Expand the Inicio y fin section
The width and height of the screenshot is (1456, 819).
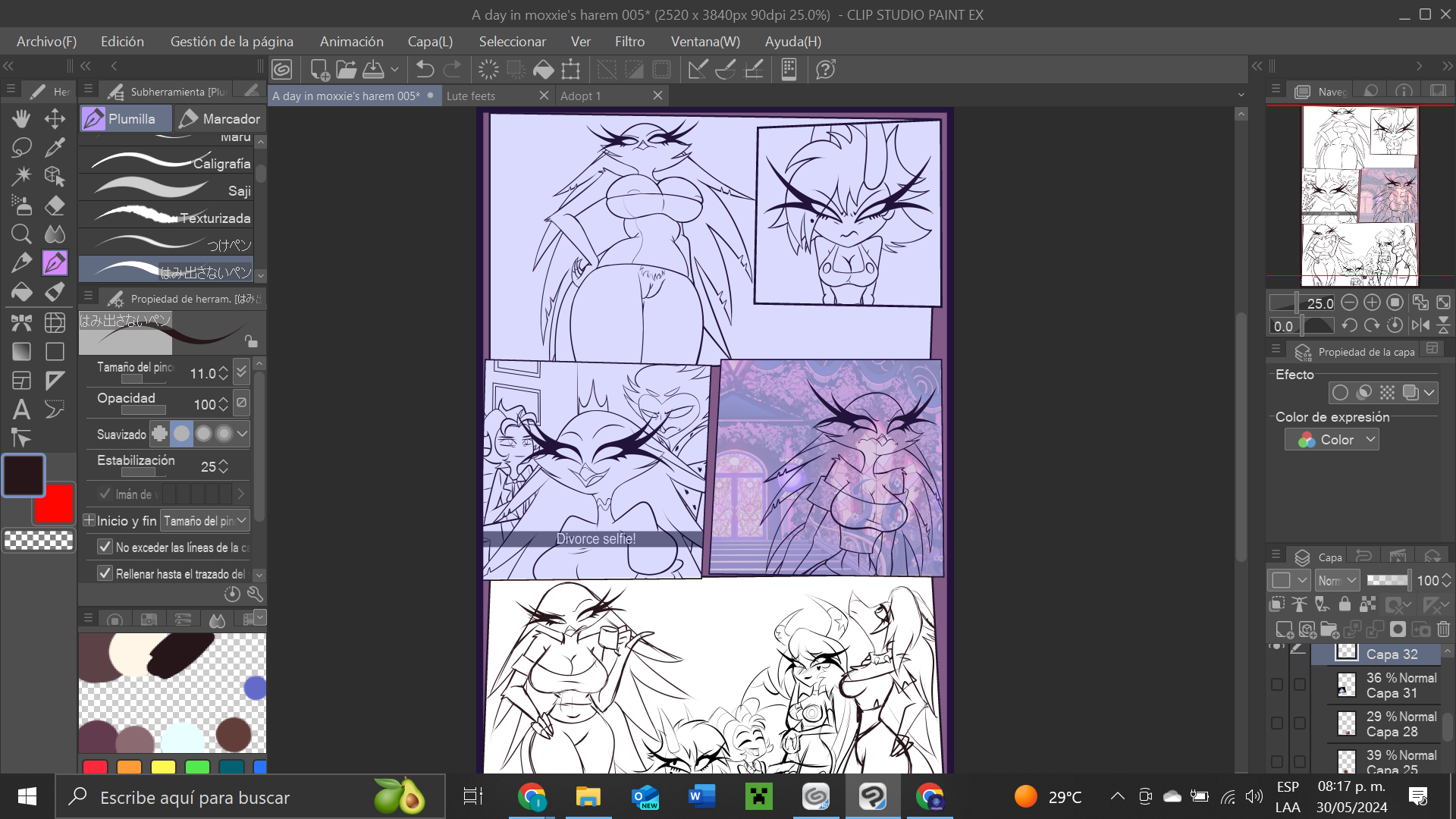pyautogui.click(x=89, y=520)
